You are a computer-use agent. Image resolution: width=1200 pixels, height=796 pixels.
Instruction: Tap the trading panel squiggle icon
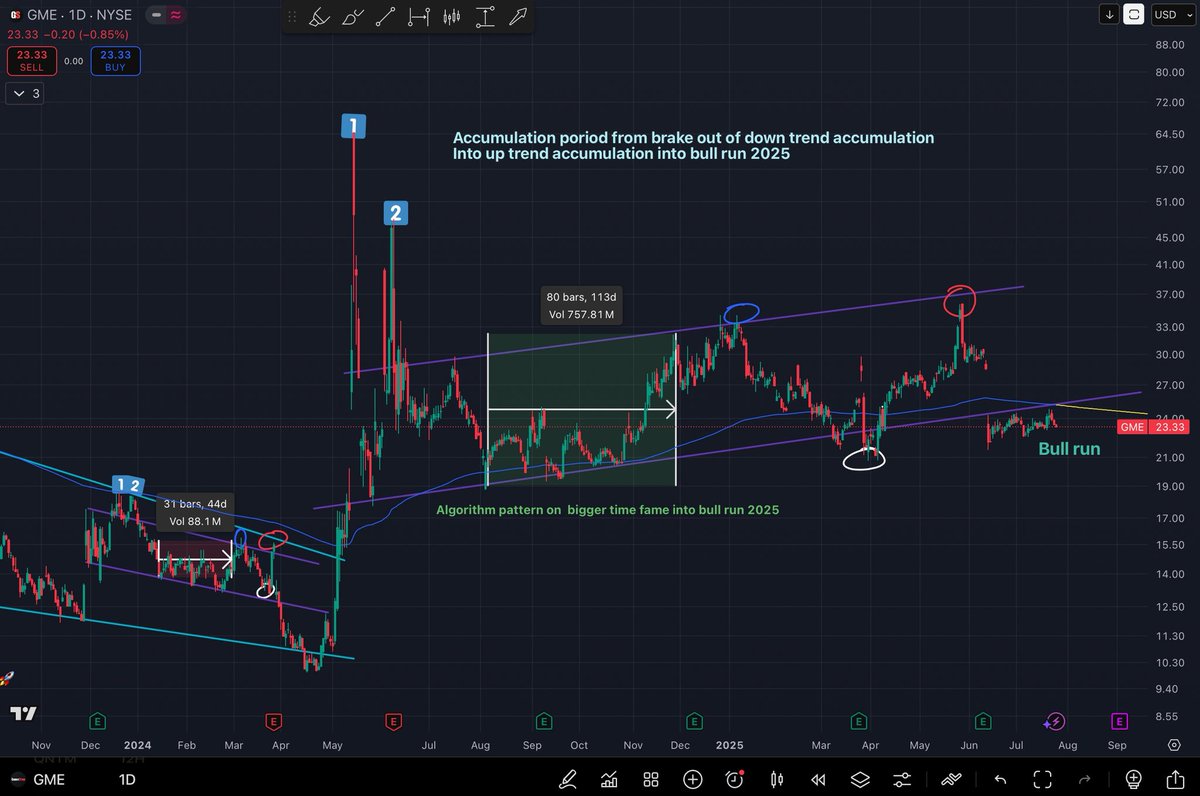click(x=951, y=779)
